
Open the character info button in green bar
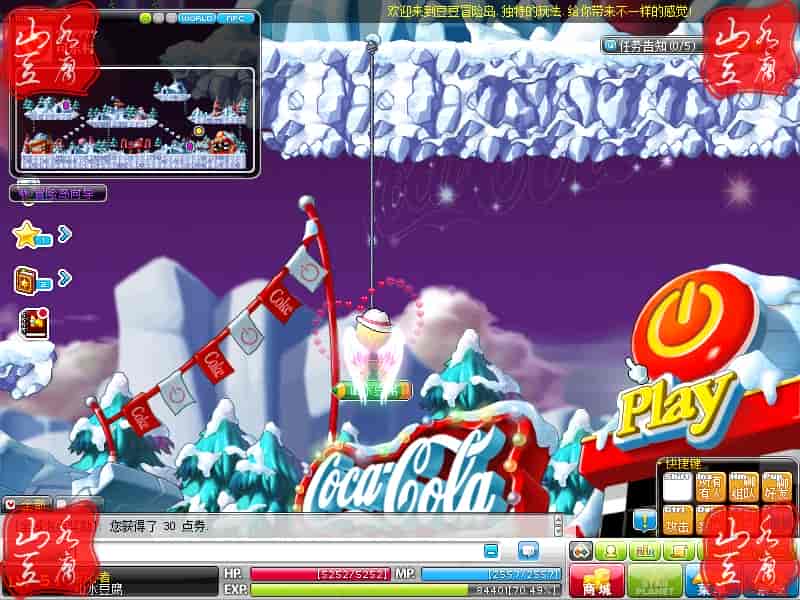coord(609,551)
